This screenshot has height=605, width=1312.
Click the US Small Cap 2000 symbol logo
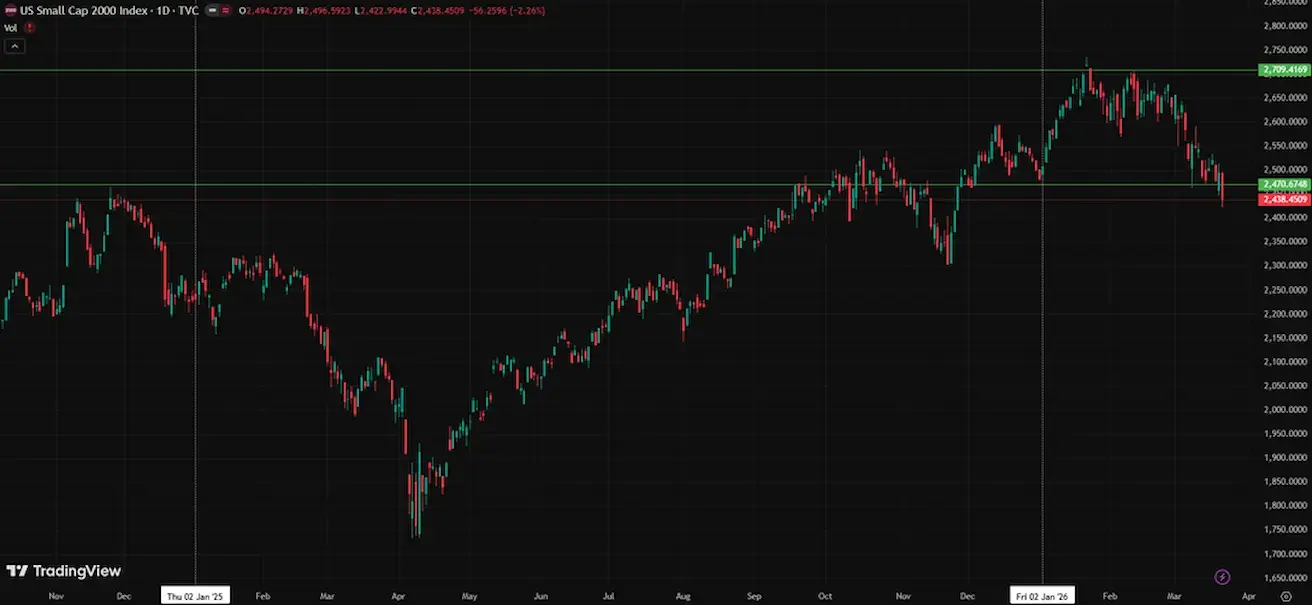11,9
